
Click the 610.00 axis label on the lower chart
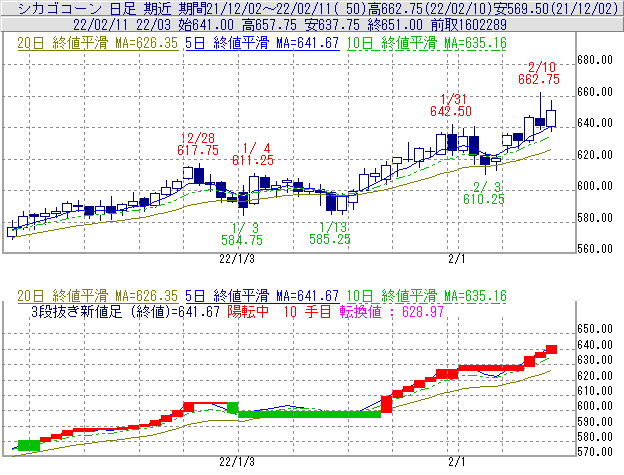(595, 391)
